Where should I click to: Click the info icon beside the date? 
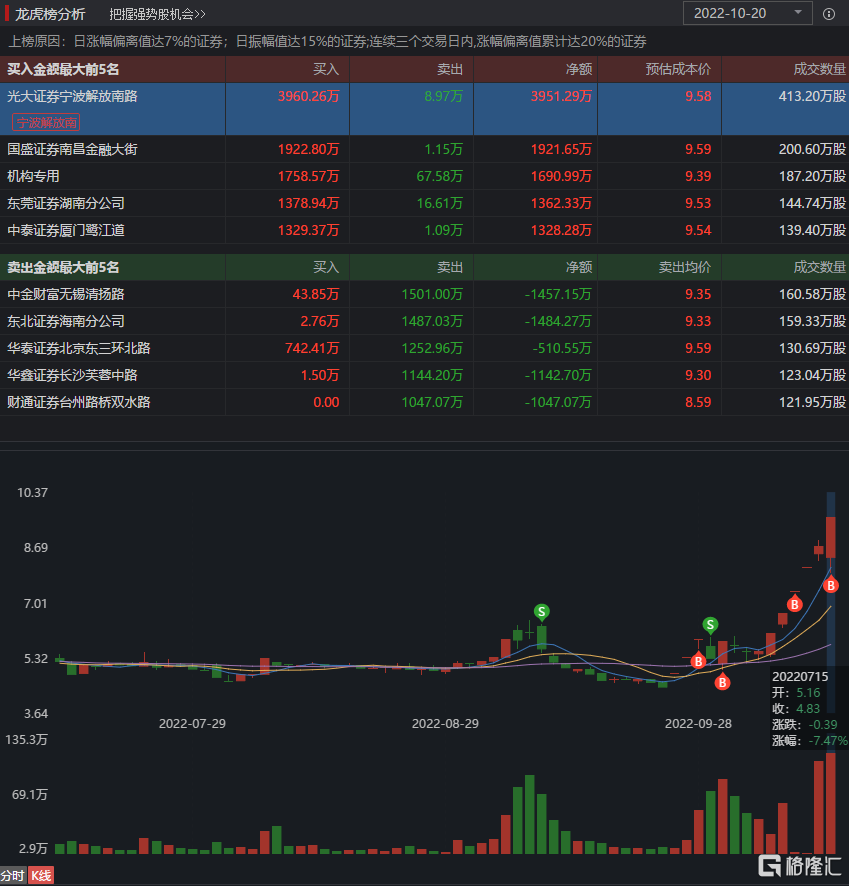pyautogui.click(x=829, y=14)
